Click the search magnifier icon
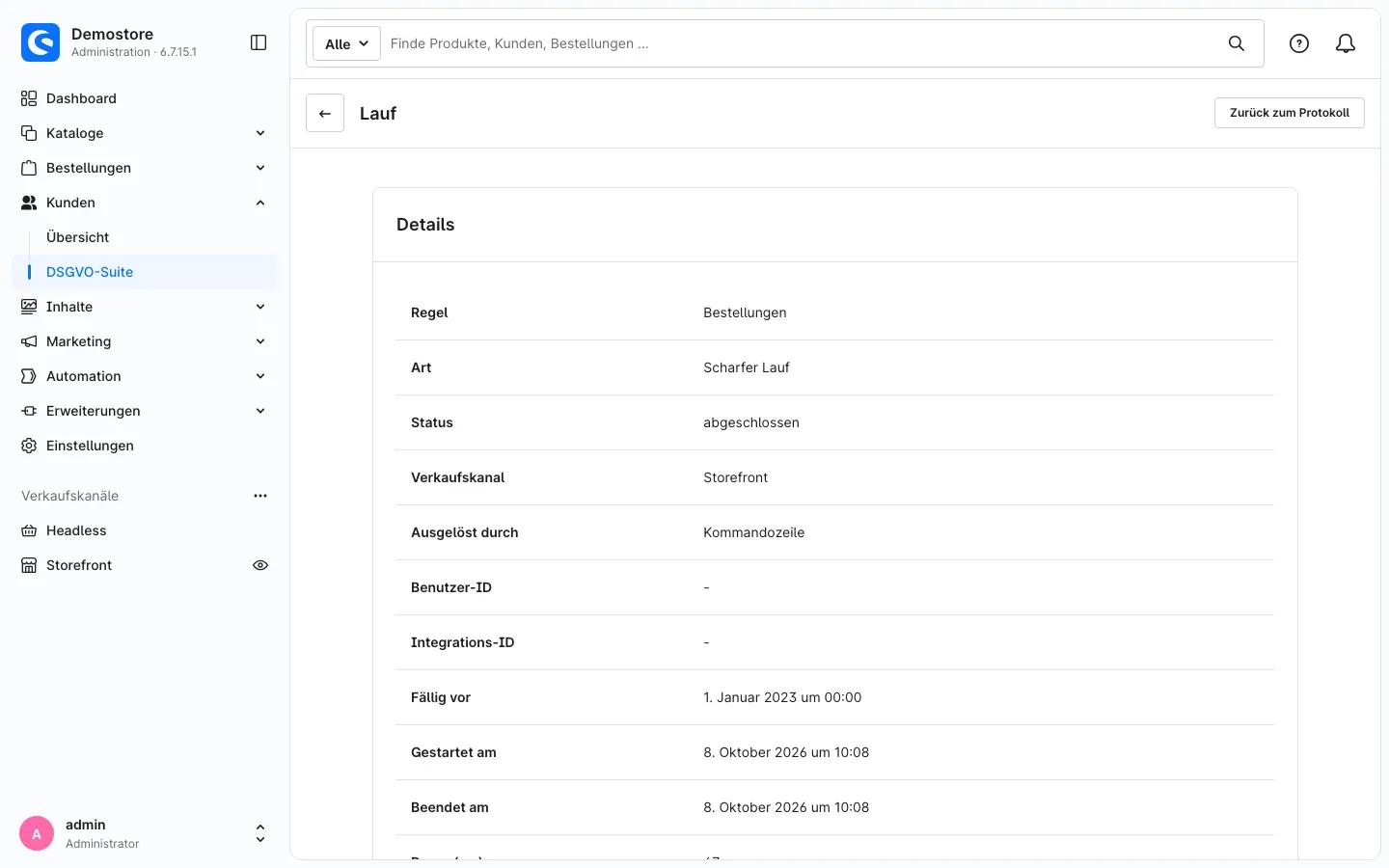Image resolution: width=1389 pixels, height=868 pixels. 1237,43
